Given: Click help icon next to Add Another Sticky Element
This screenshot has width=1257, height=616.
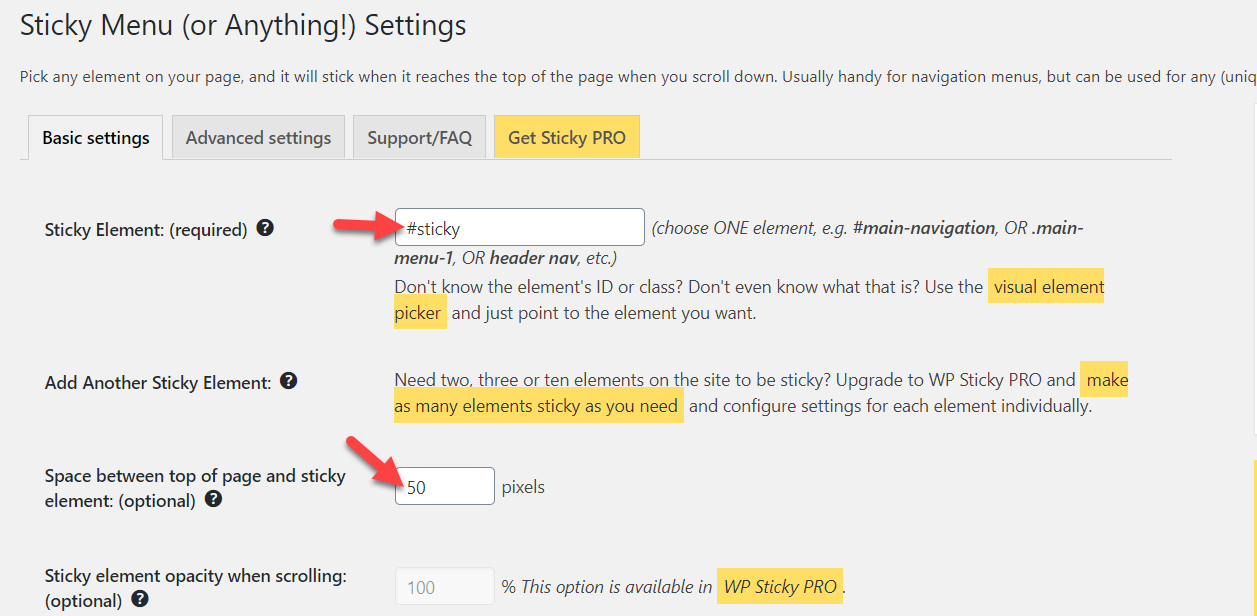Looking at the screenshot, I should tap(289, 381).
